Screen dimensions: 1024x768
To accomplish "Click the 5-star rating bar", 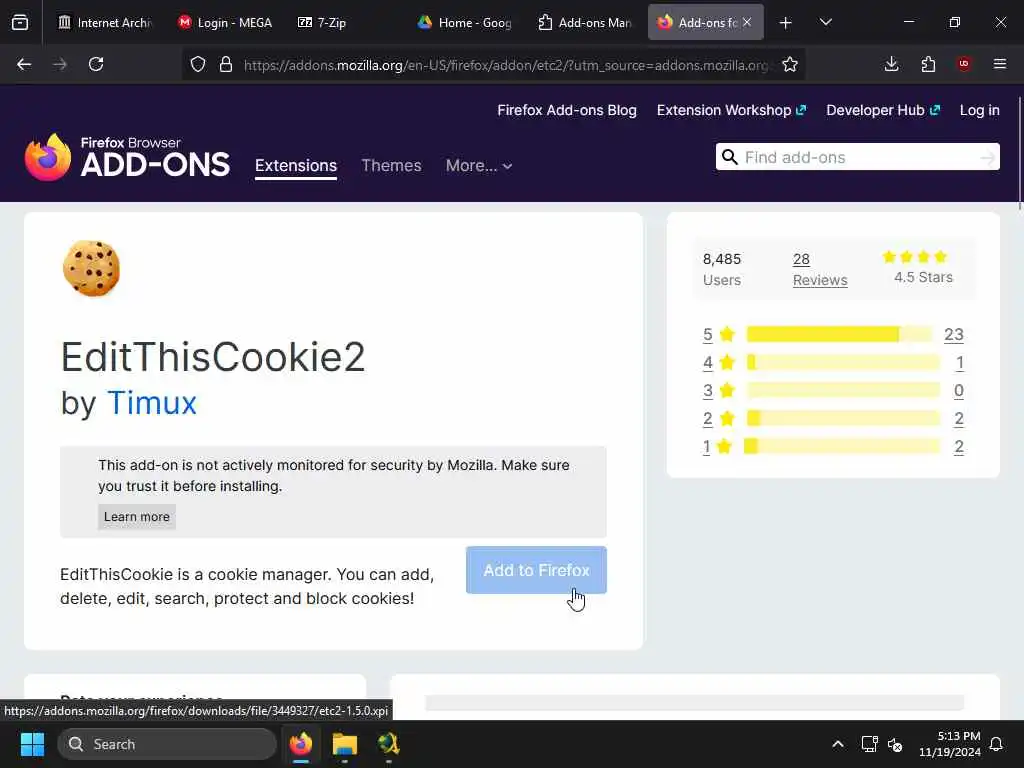I will [x=839, y=334].
